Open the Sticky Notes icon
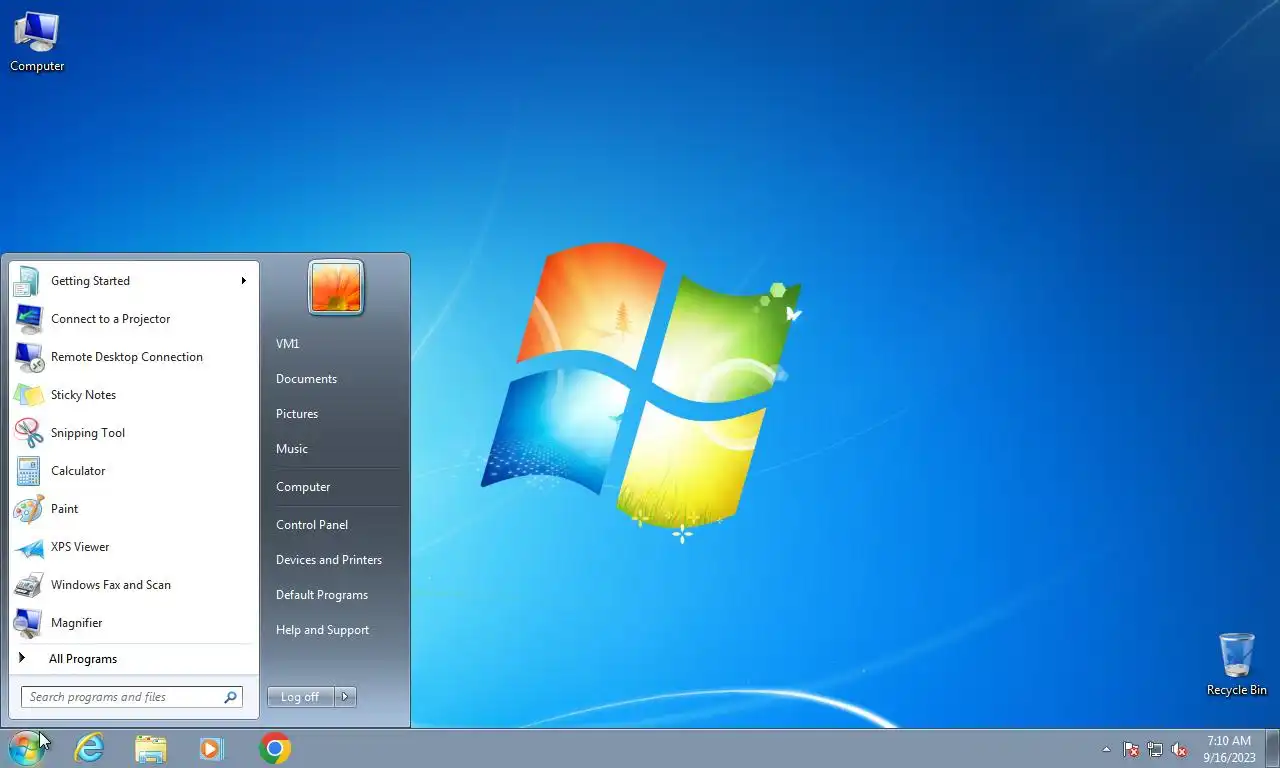The width and height of the screenshot is (1280, 768). pos(28,395)
